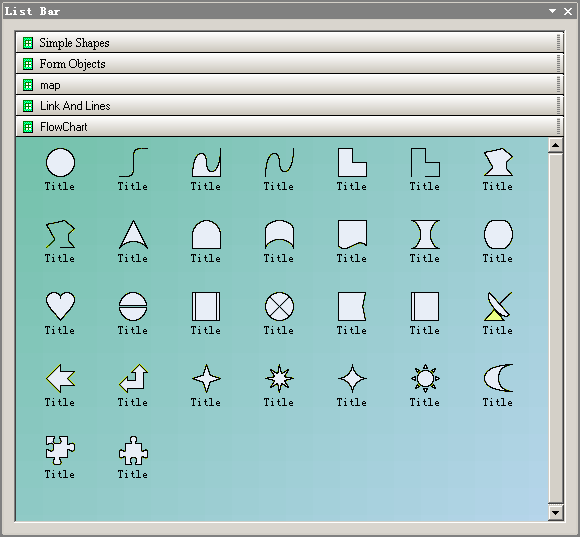Pick the crescent moon shape

point(498,378)
